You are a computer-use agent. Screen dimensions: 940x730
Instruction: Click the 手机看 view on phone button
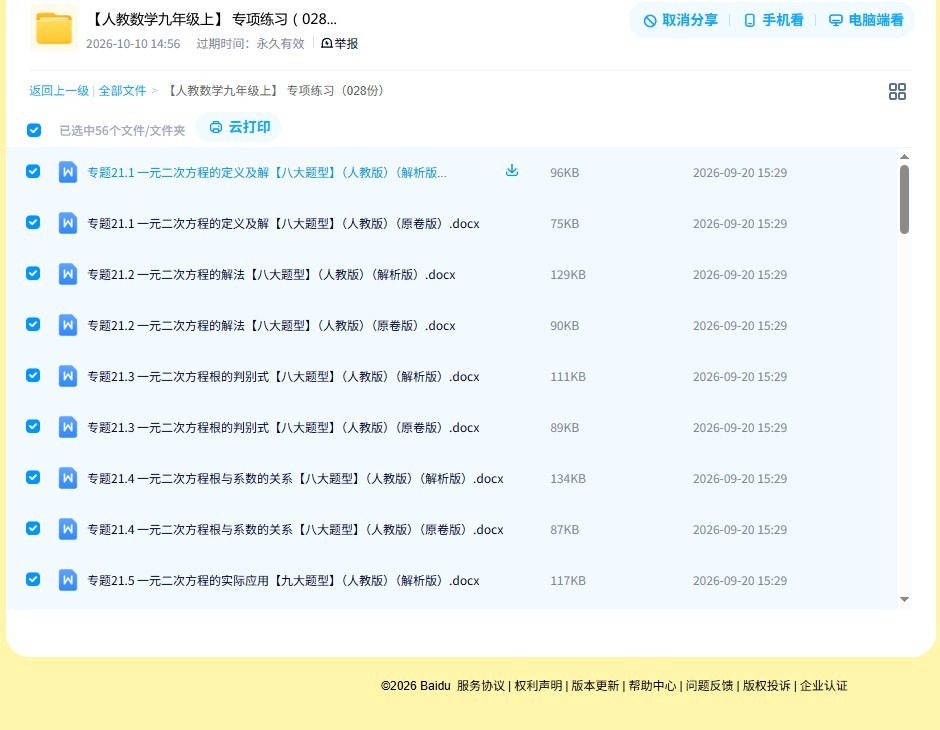point(773,20)
